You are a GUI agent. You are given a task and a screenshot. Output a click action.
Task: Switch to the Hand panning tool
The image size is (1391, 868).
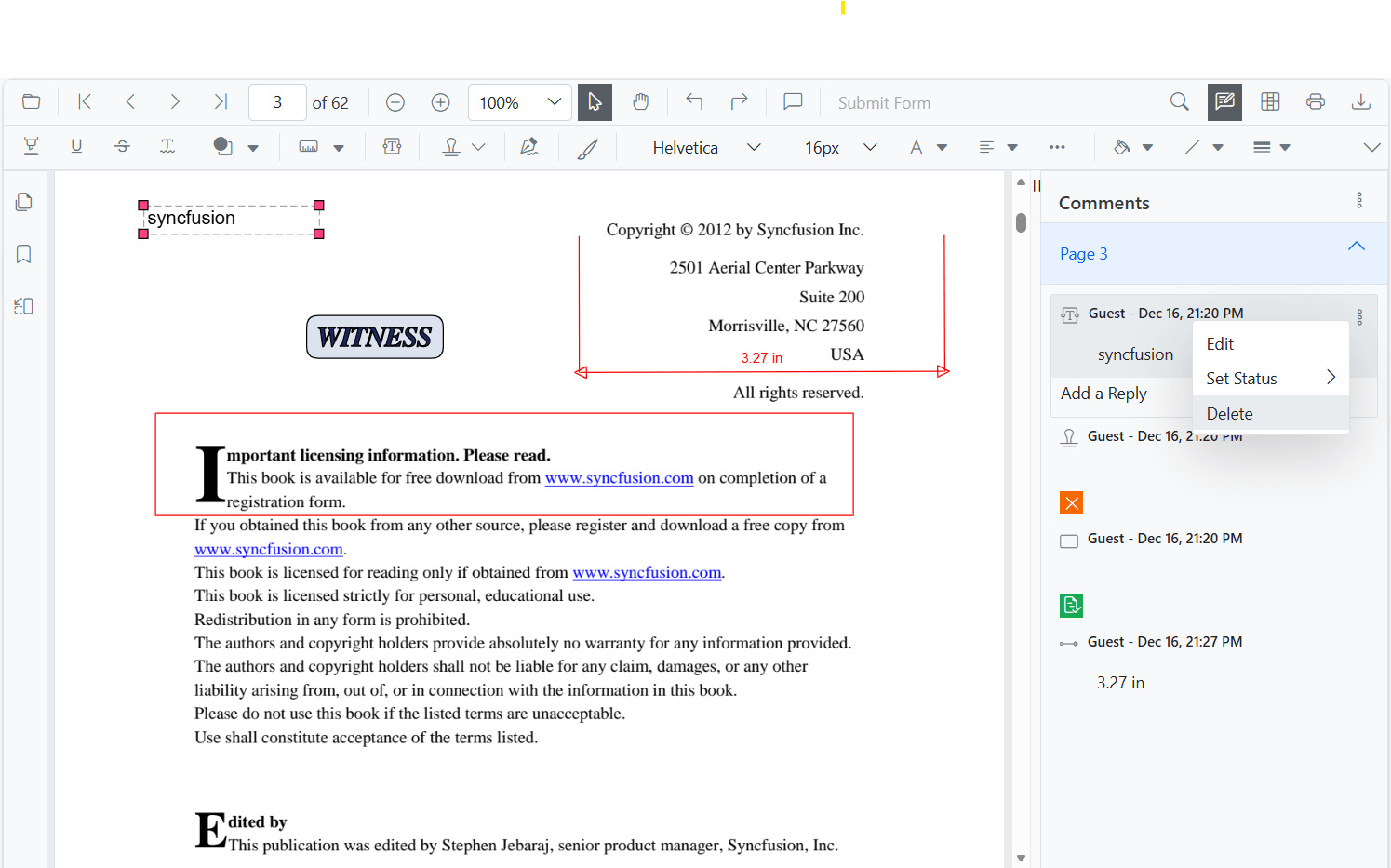pos(641,102)
